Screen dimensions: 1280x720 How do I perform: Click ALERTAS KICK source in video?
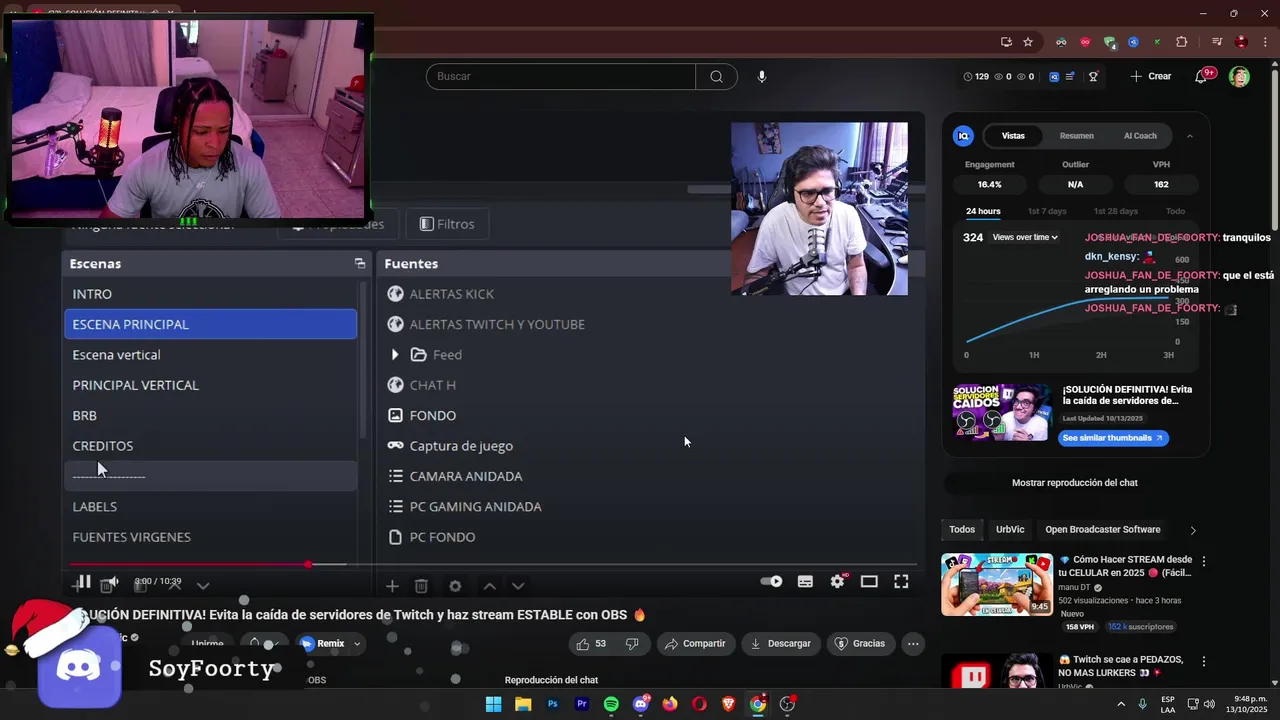(x=452, y=294)
